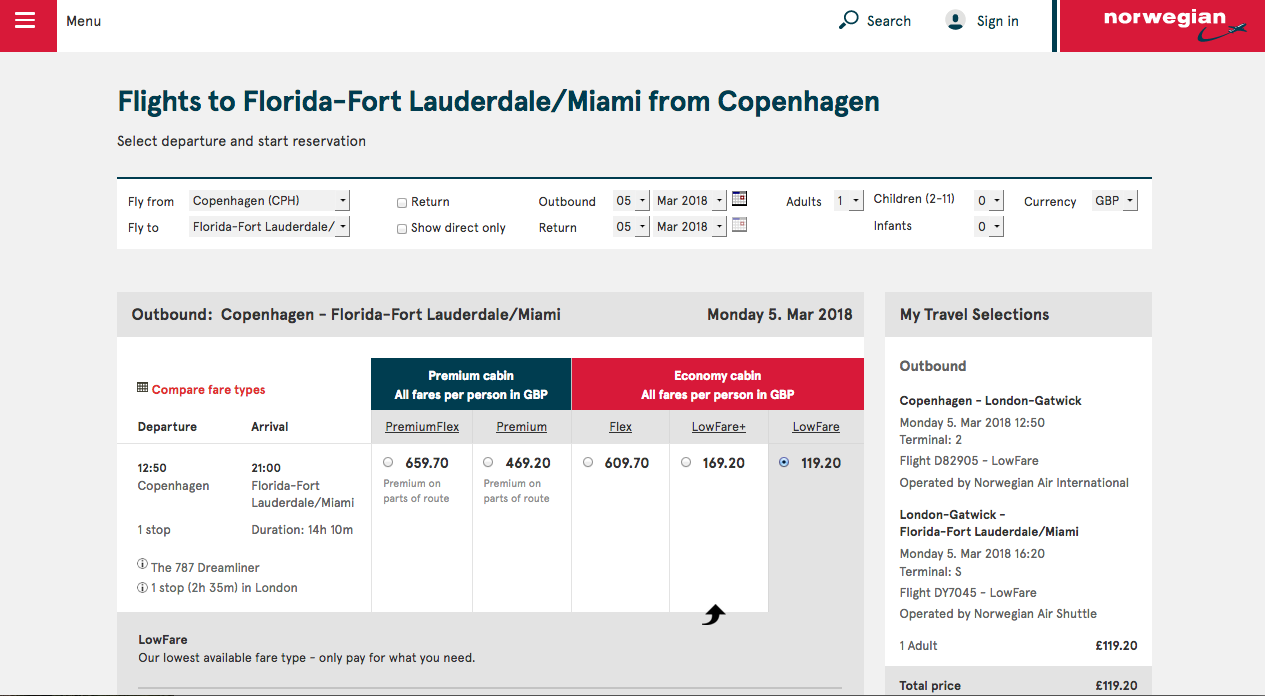
Task: Open the Outbound day dropdown
Action: pyautogui.click(x=631, y=201)
